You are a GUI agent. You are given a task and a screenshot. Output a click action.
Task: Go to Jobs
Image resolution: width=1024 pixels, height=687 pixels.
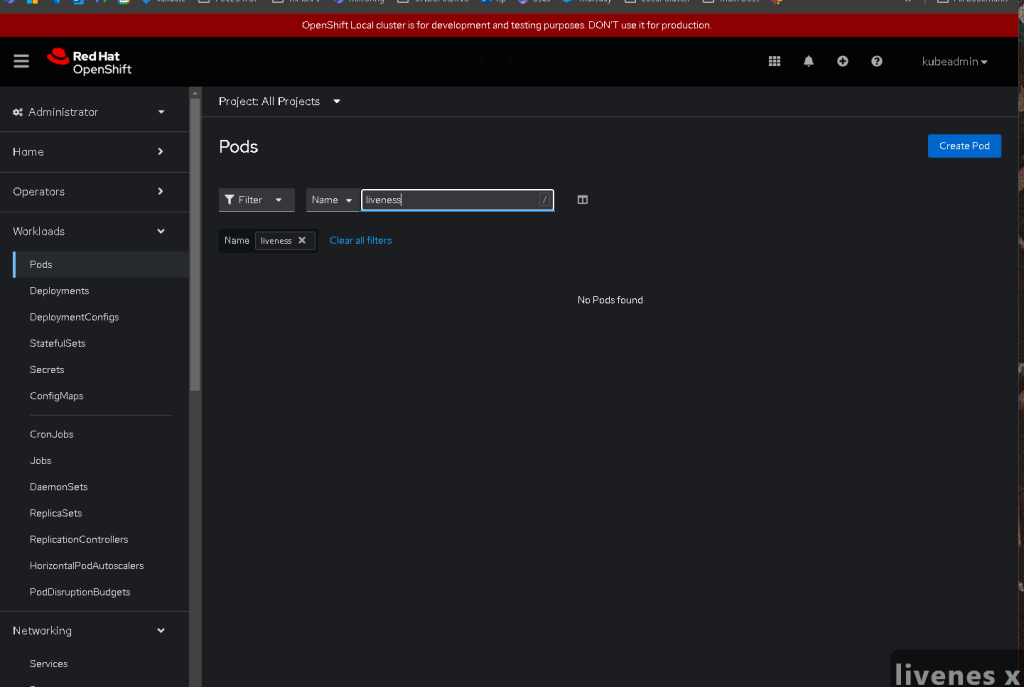[x=40, y=460]
